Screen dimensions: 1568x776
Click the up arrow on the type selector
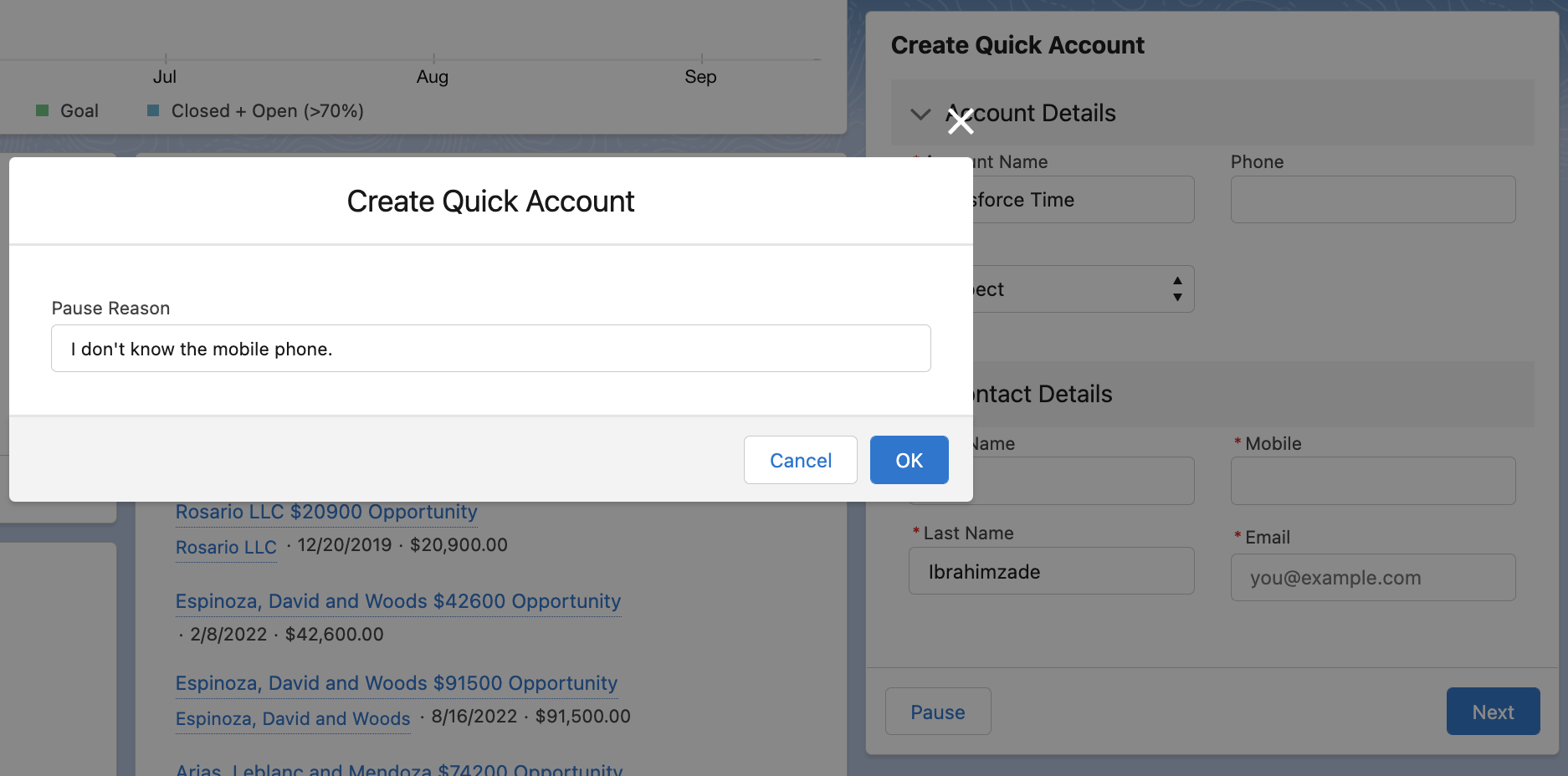pos(1176,283)
